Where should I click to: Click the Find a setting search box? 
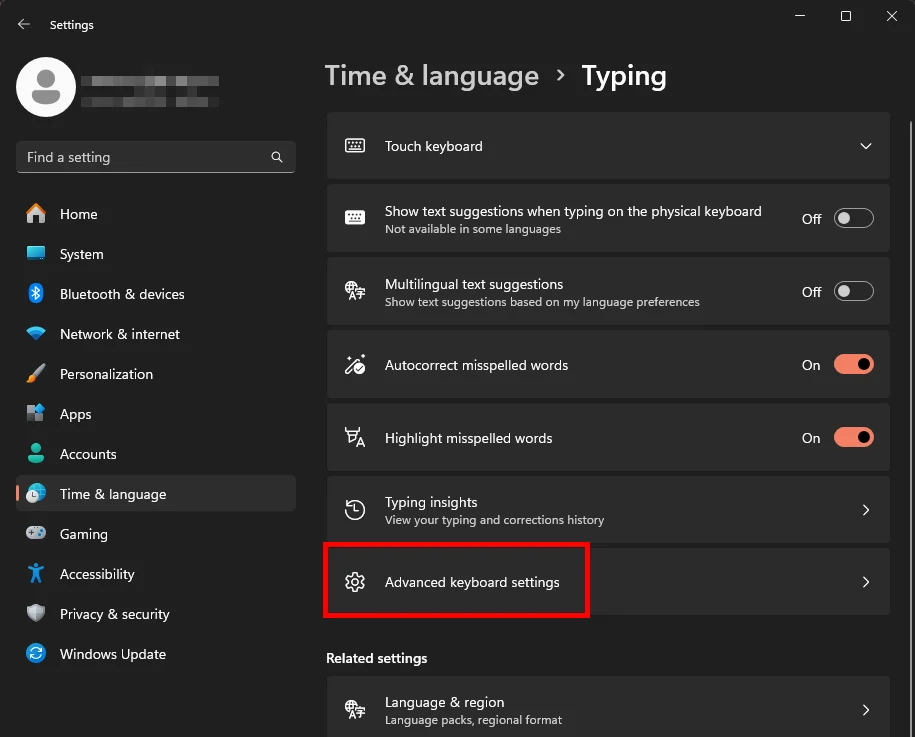tap(156, 157)
